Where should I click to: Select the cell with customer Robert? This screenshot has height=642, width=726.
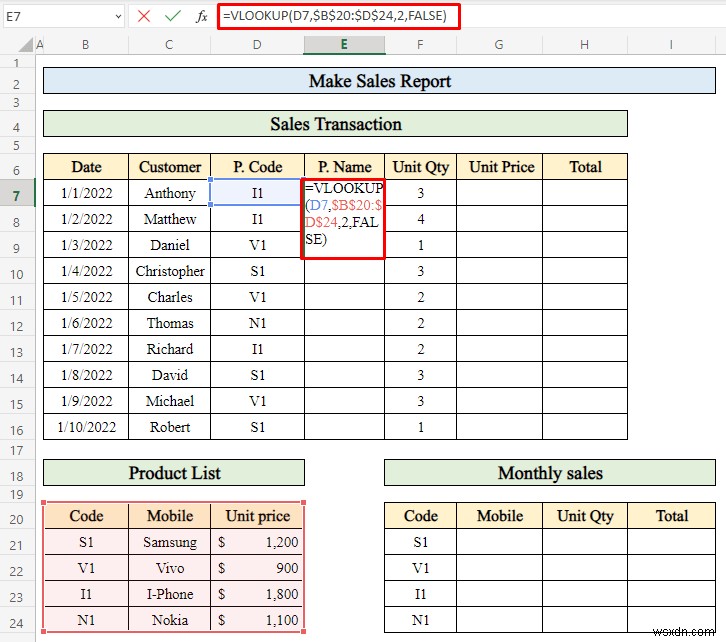tap(169, 427)
